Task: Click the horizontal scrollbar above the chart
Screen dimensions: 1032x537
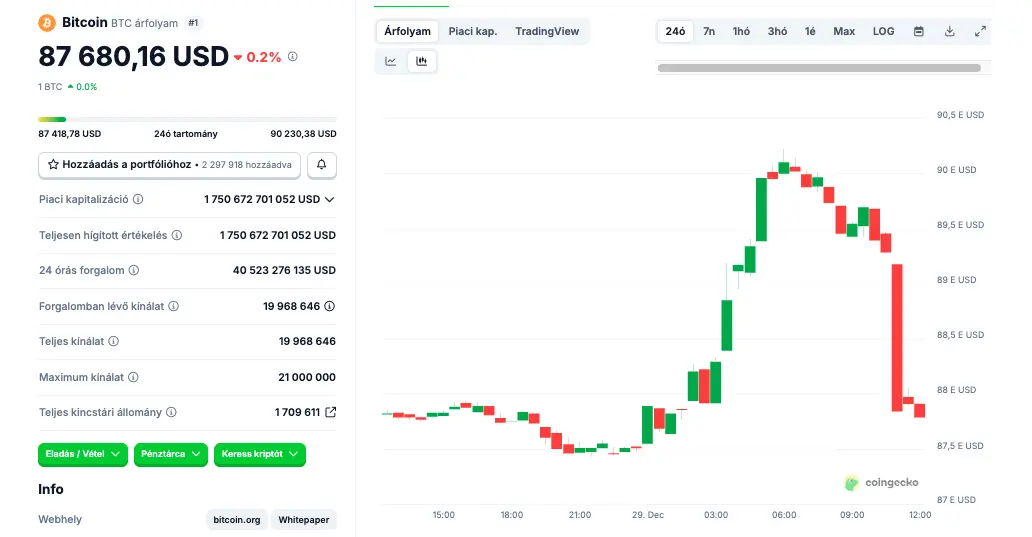Action: coord(819,68)
